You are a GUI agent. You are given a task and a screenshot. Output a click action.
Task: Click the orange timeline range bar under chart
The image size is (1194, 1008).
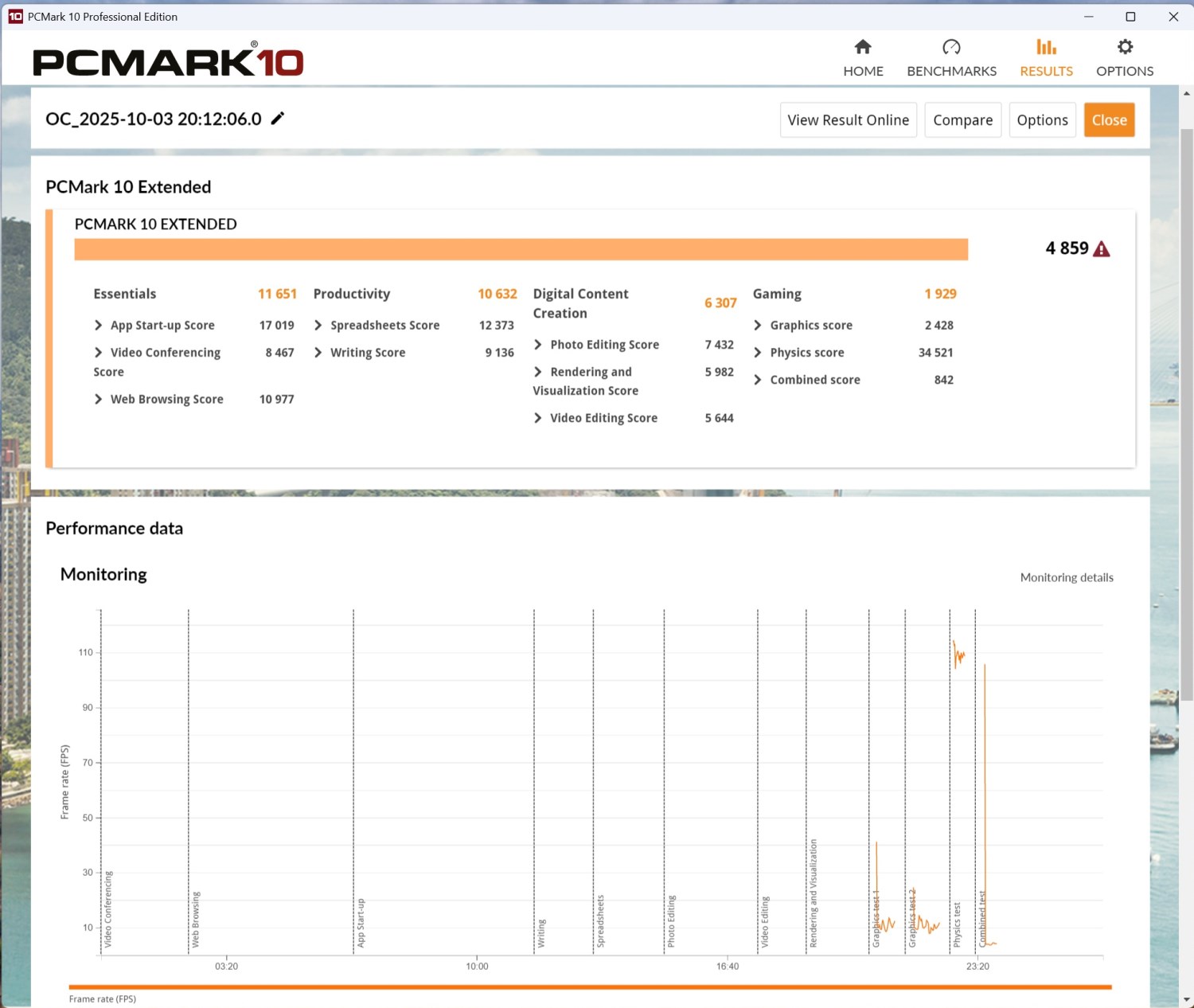tap(590, 987)
